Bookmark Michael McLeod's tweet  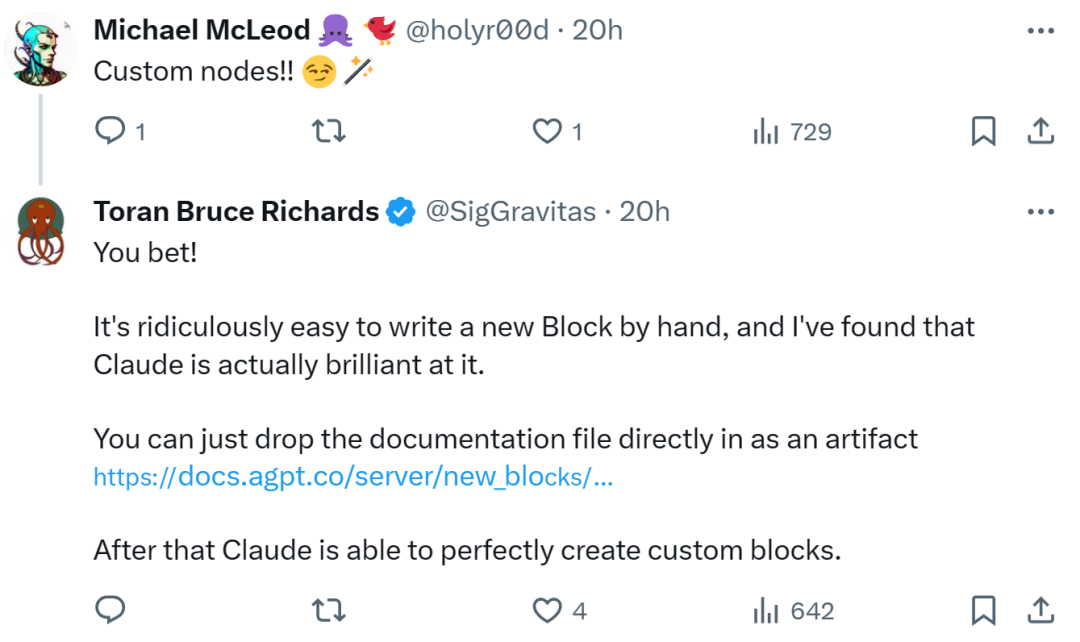pyautogui.click(x=984, y=131)
